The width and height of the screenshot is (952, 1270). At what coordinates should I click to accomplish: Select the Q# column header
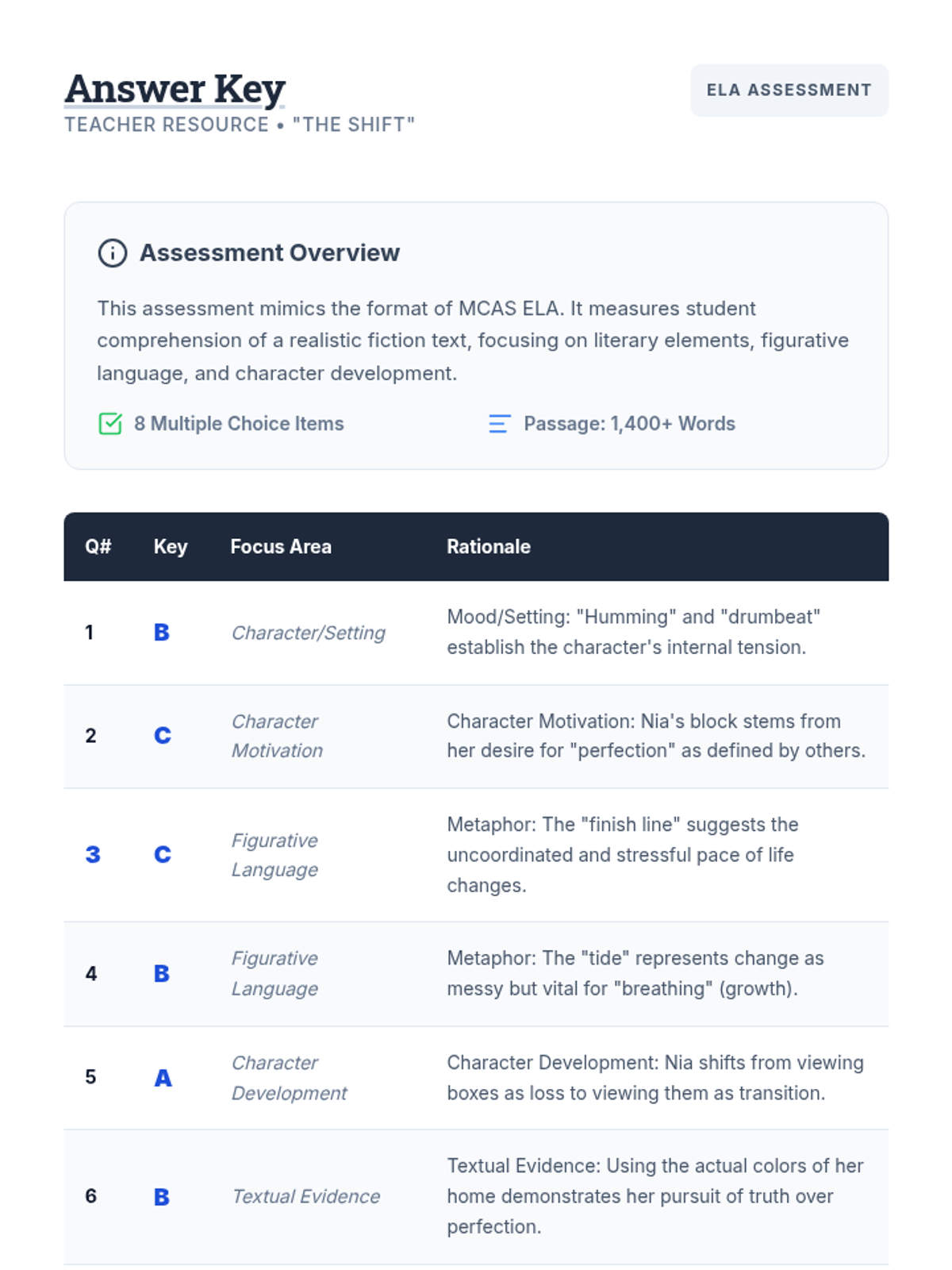pyautogui.click(x=98, y=547)
